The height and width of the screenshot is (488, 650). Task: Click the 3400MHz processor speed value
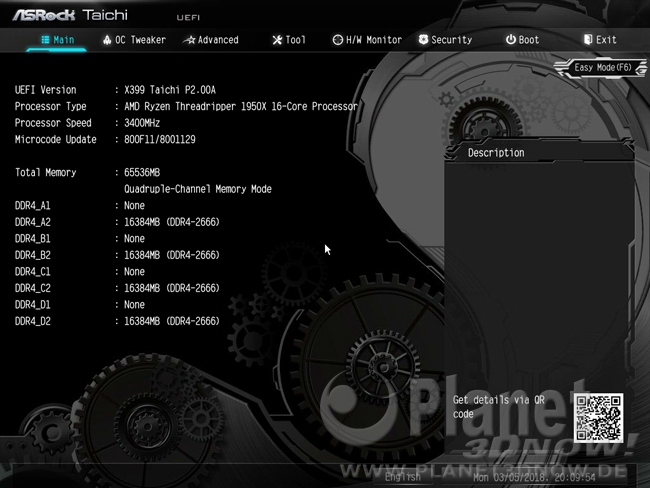click(142, 123)
